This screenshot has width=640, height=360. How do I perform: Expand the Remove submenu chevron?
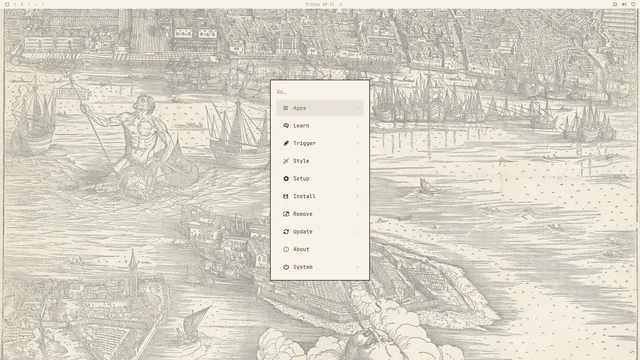click(358, 214)
